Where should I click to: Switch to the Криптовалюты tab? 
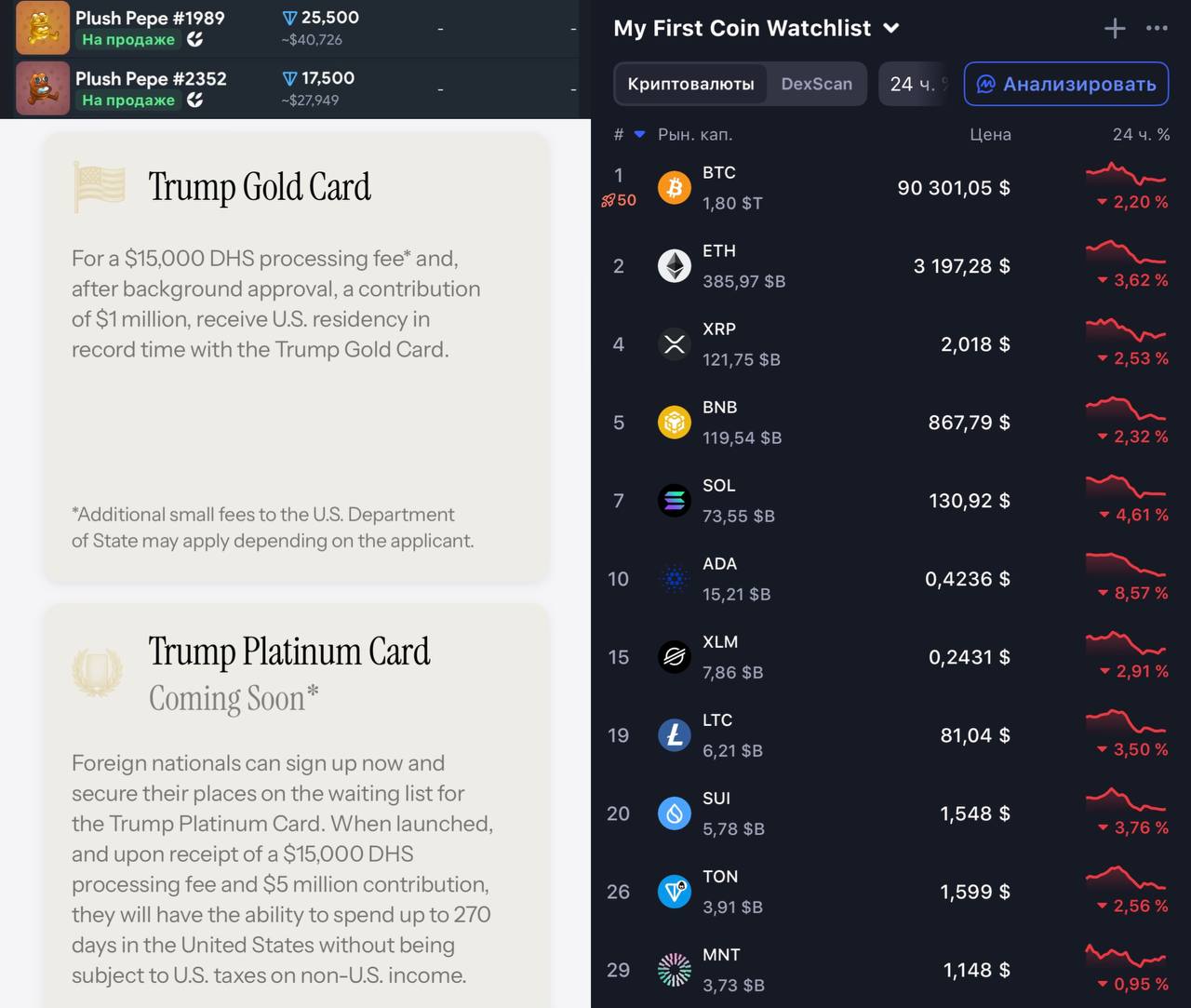(x=690, y=85)
